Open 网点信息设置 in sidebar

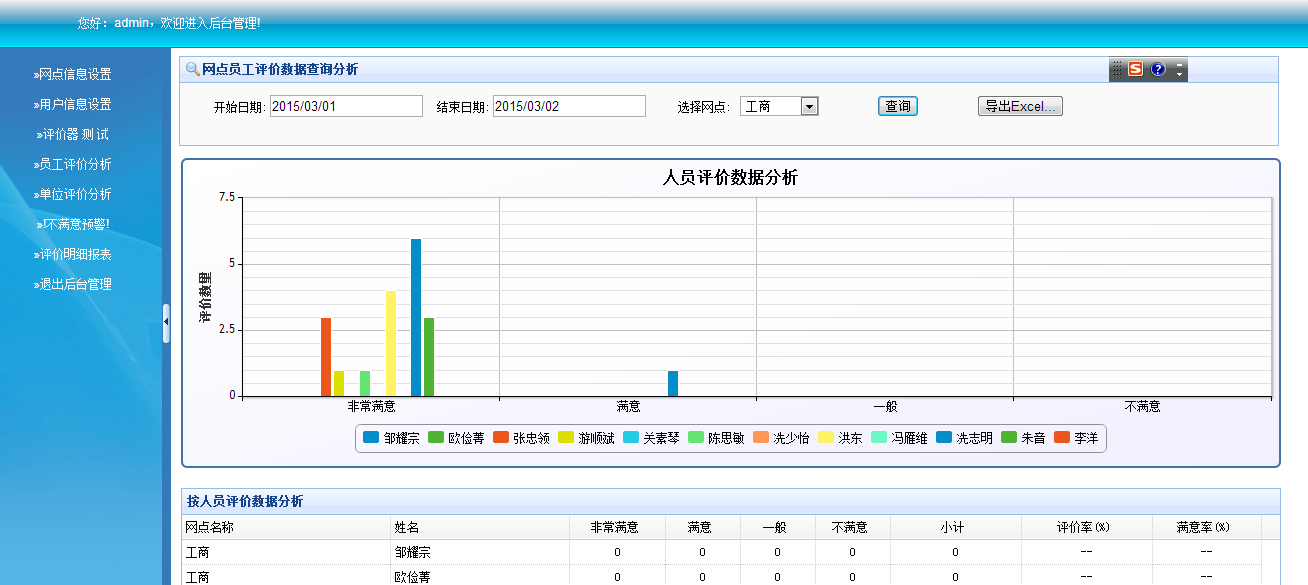[73, 74]
